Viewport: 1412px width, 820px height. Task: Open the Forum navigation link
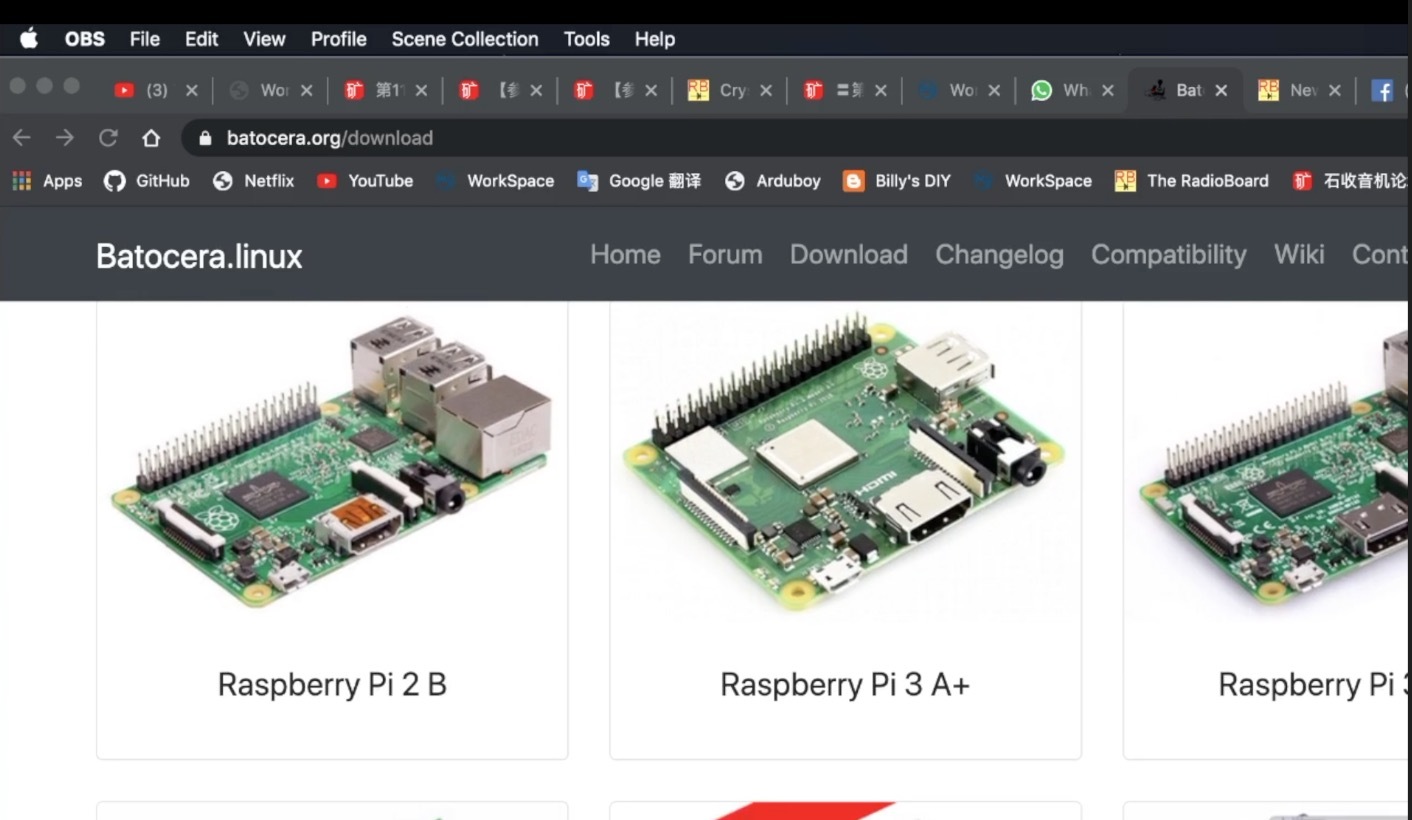tap(725, 255)
